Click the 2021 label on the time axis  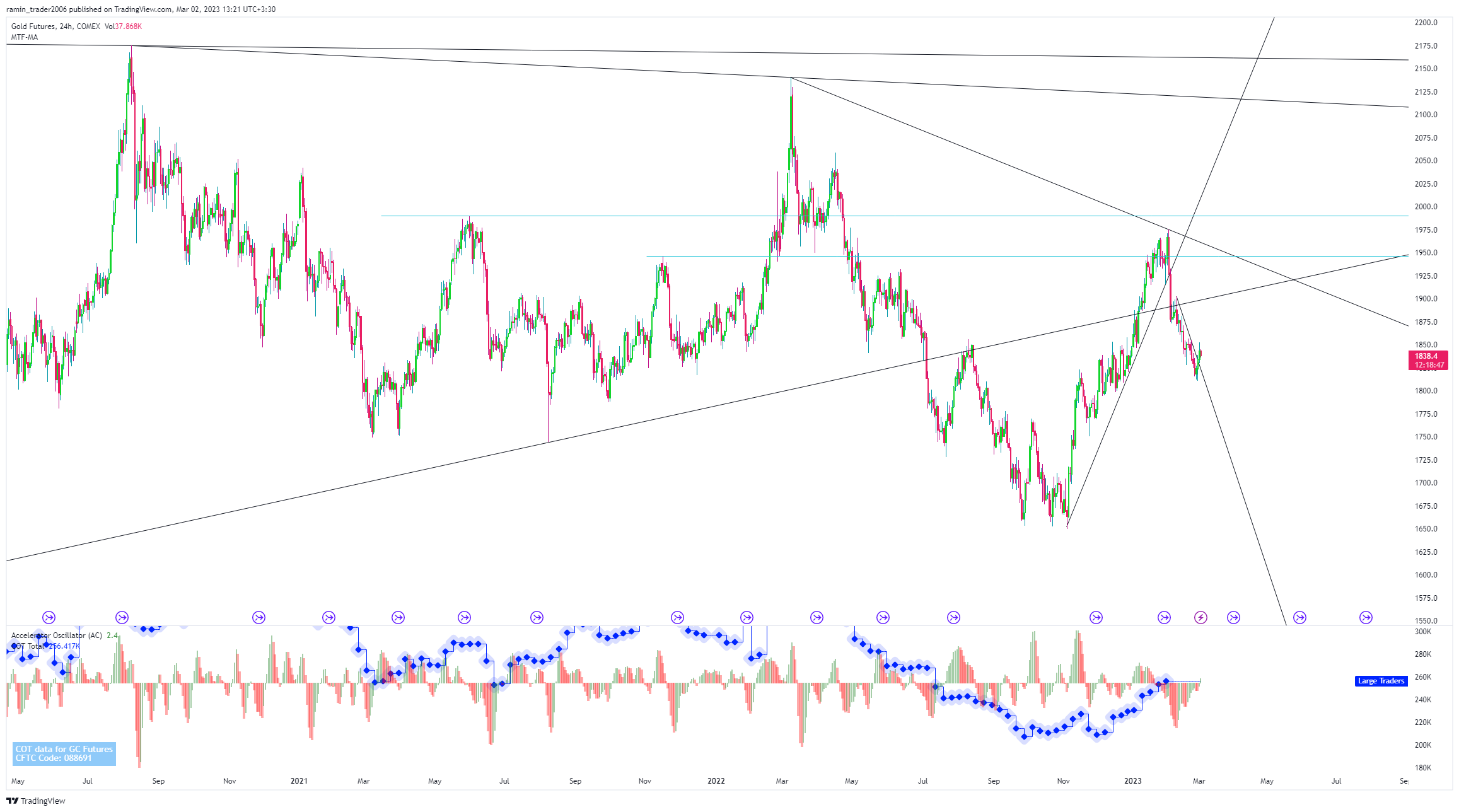tap(299, 781)
